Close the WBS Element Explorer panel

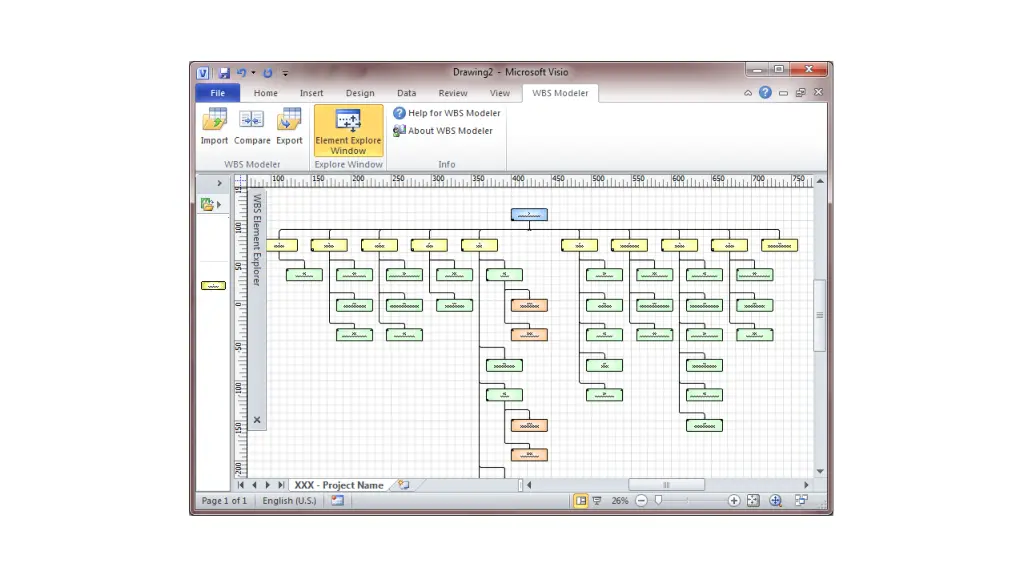[257, 420]
